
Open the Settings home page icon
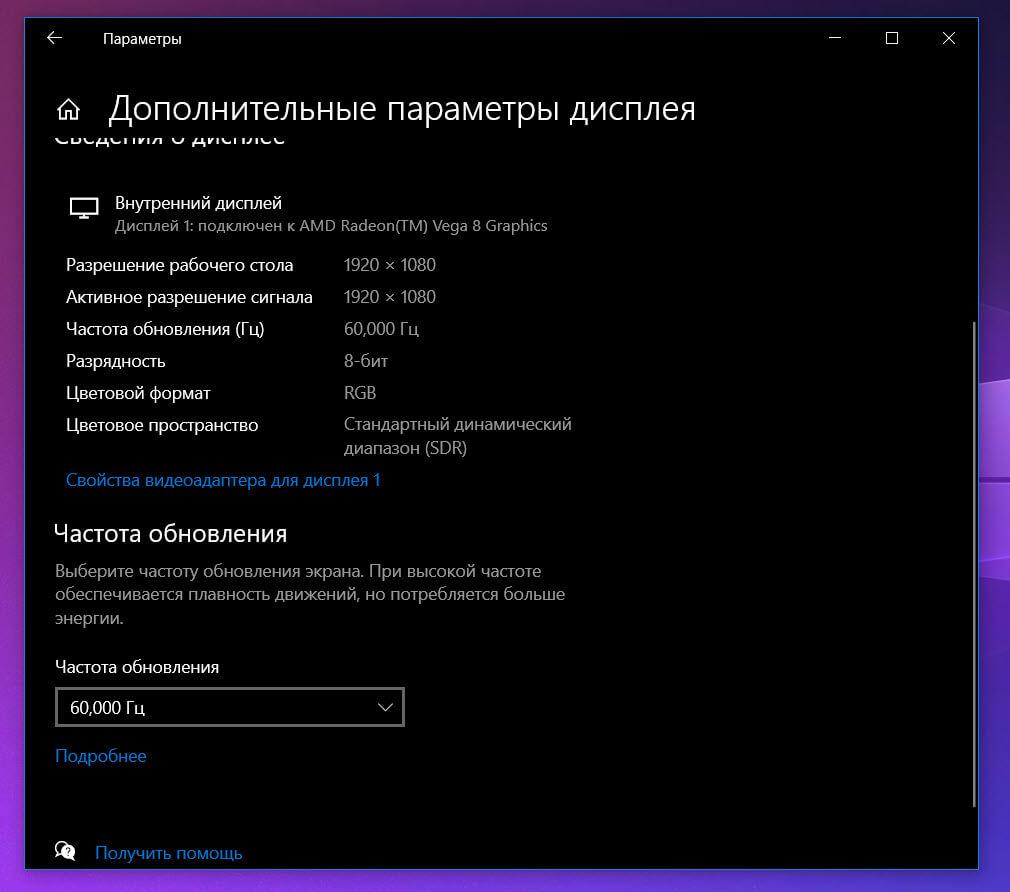click(68, 109)
